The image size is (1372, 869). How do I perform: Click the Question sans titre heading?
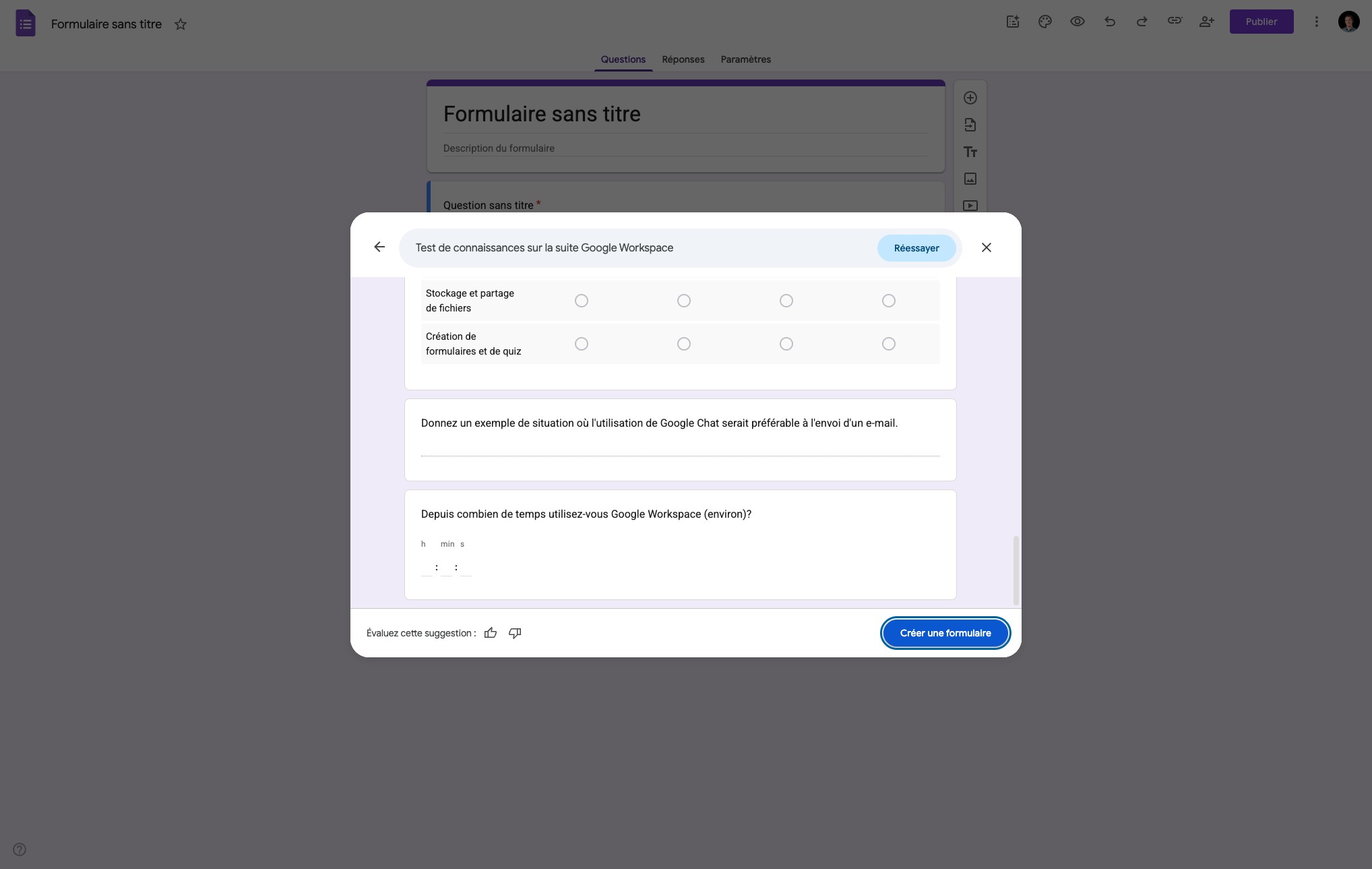[489, 205]
